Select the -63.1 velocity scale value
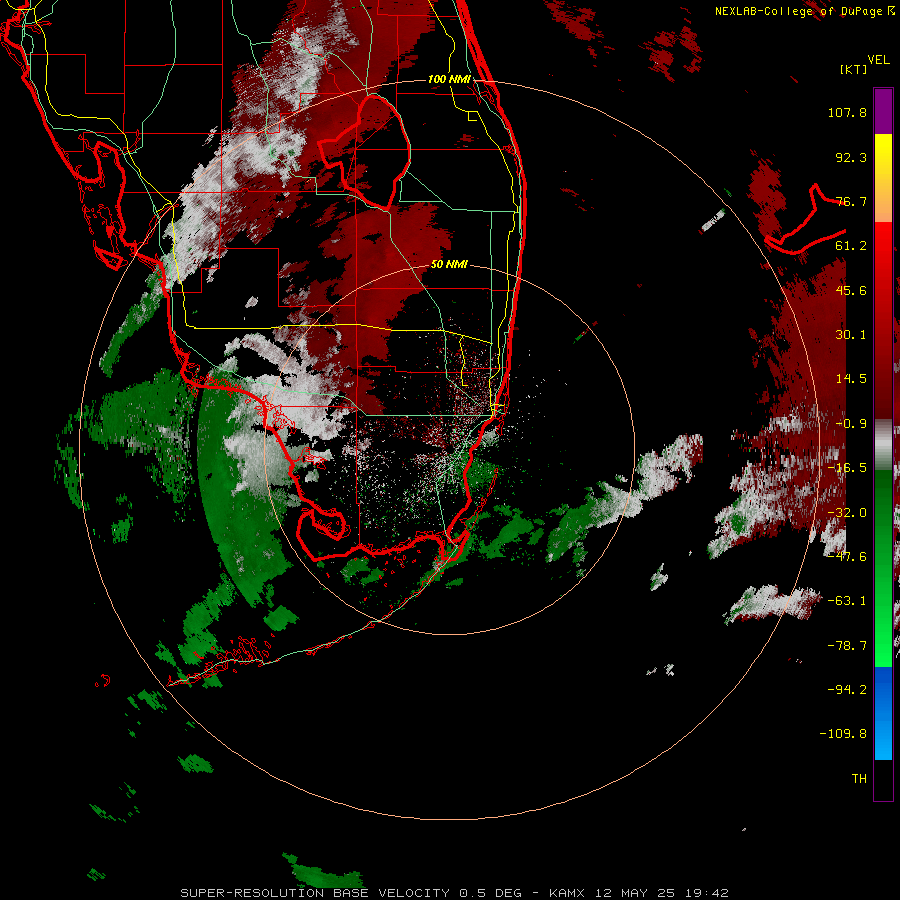 pos(847,601)
